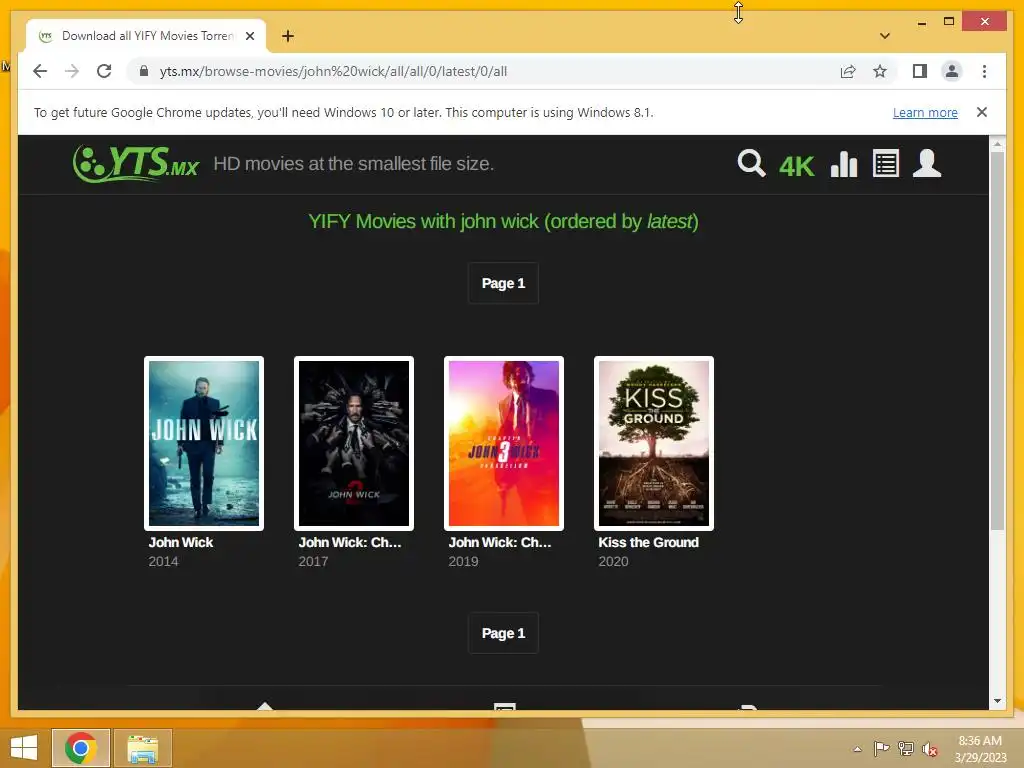Click the Chrome taskbar icon

coord(81,748)
